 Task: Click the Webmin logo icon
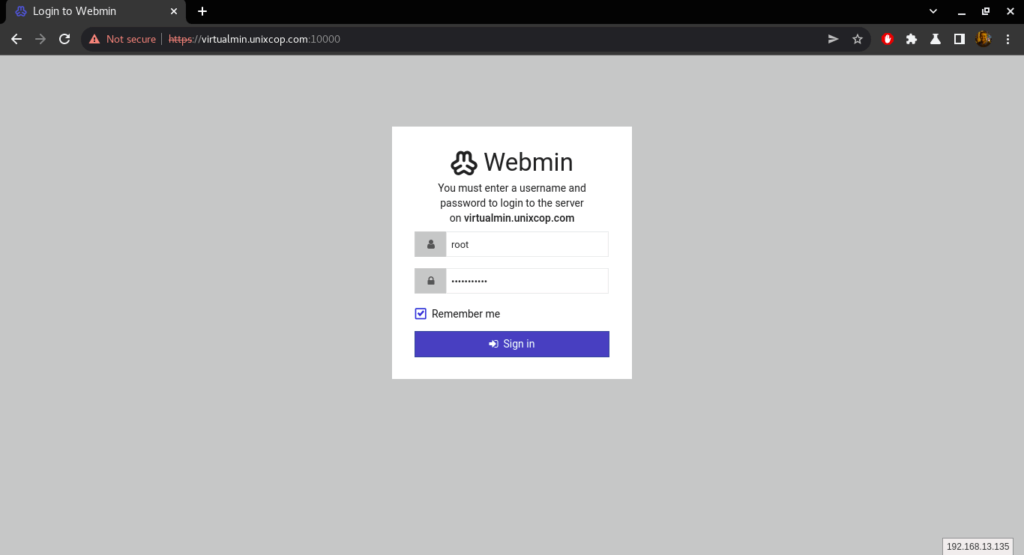click(464, 163)
